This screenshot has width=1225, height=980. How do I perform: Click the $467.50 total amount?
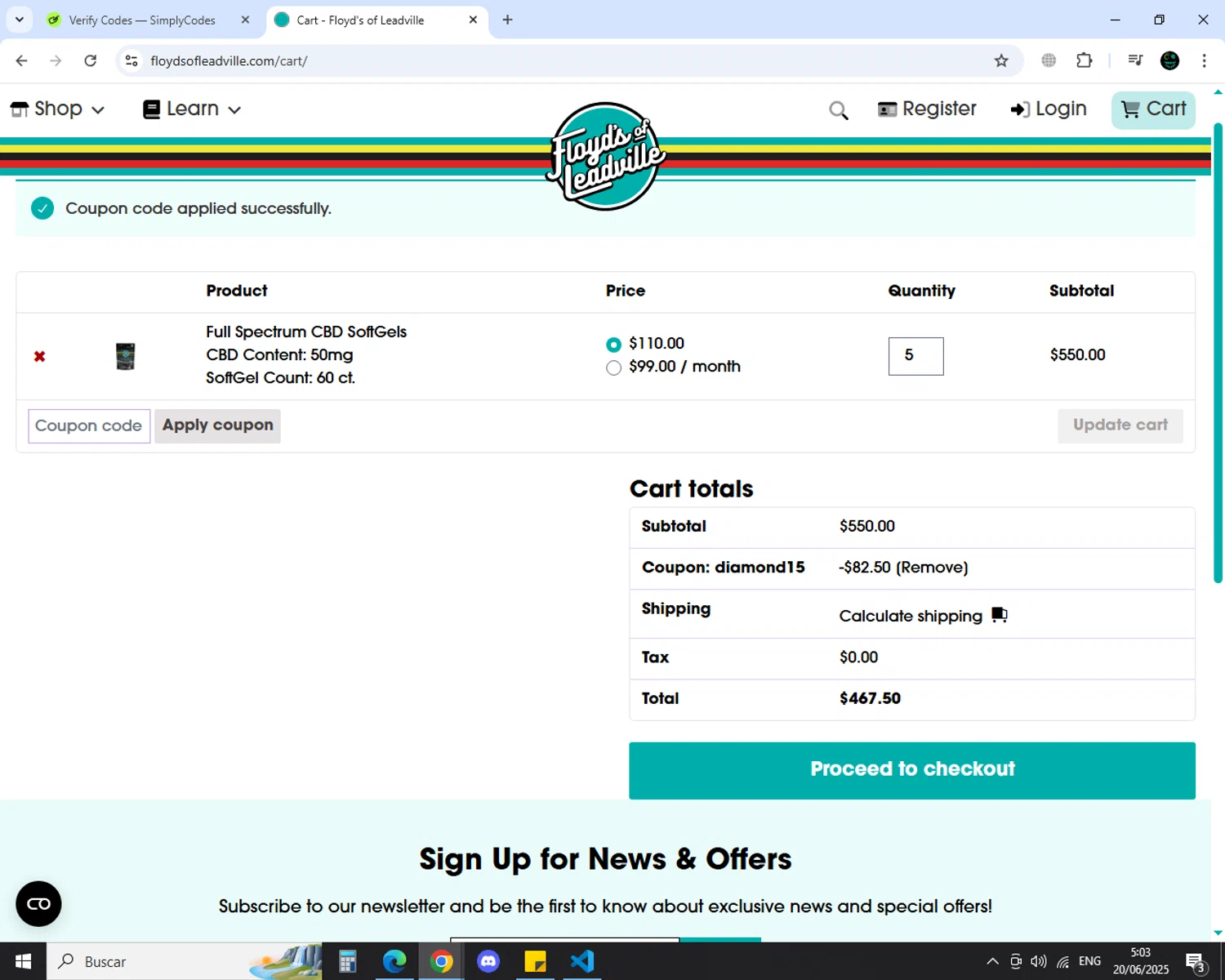pos(870,699)
